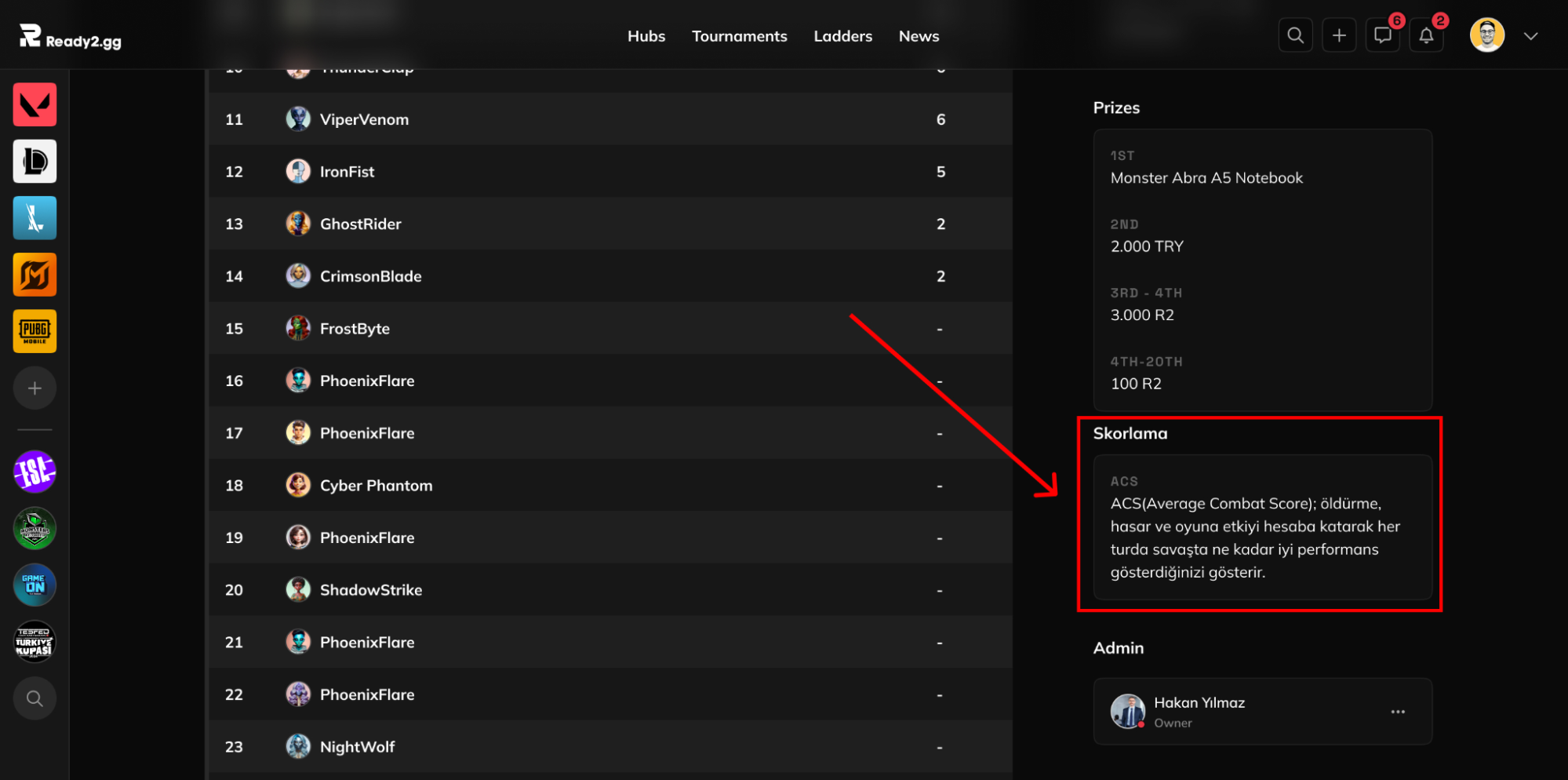
Task: Click the sidebar bottom search circle
Action: 35,698
